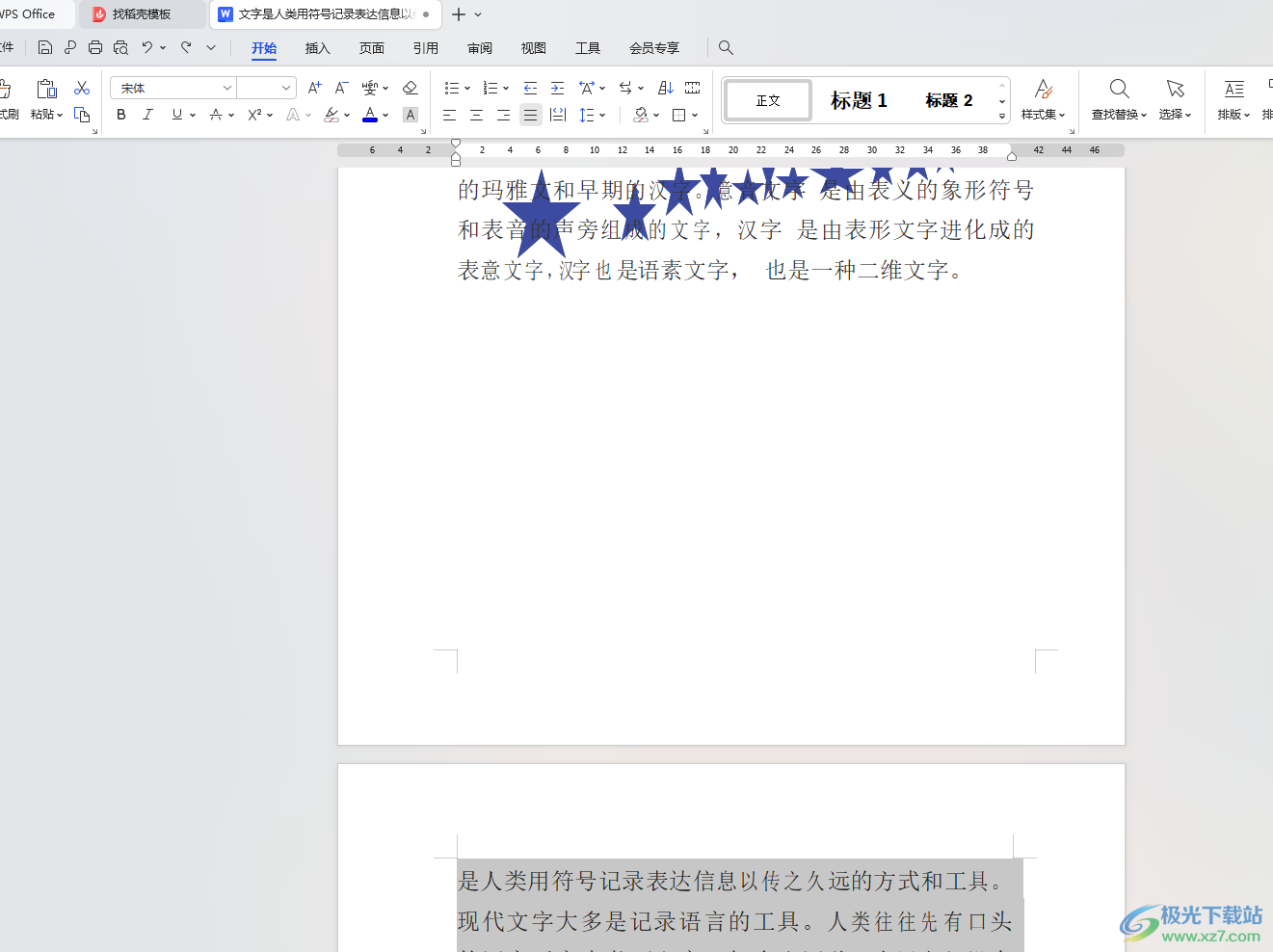Click the Print icon in quick access toolbar

pos(95,47)
